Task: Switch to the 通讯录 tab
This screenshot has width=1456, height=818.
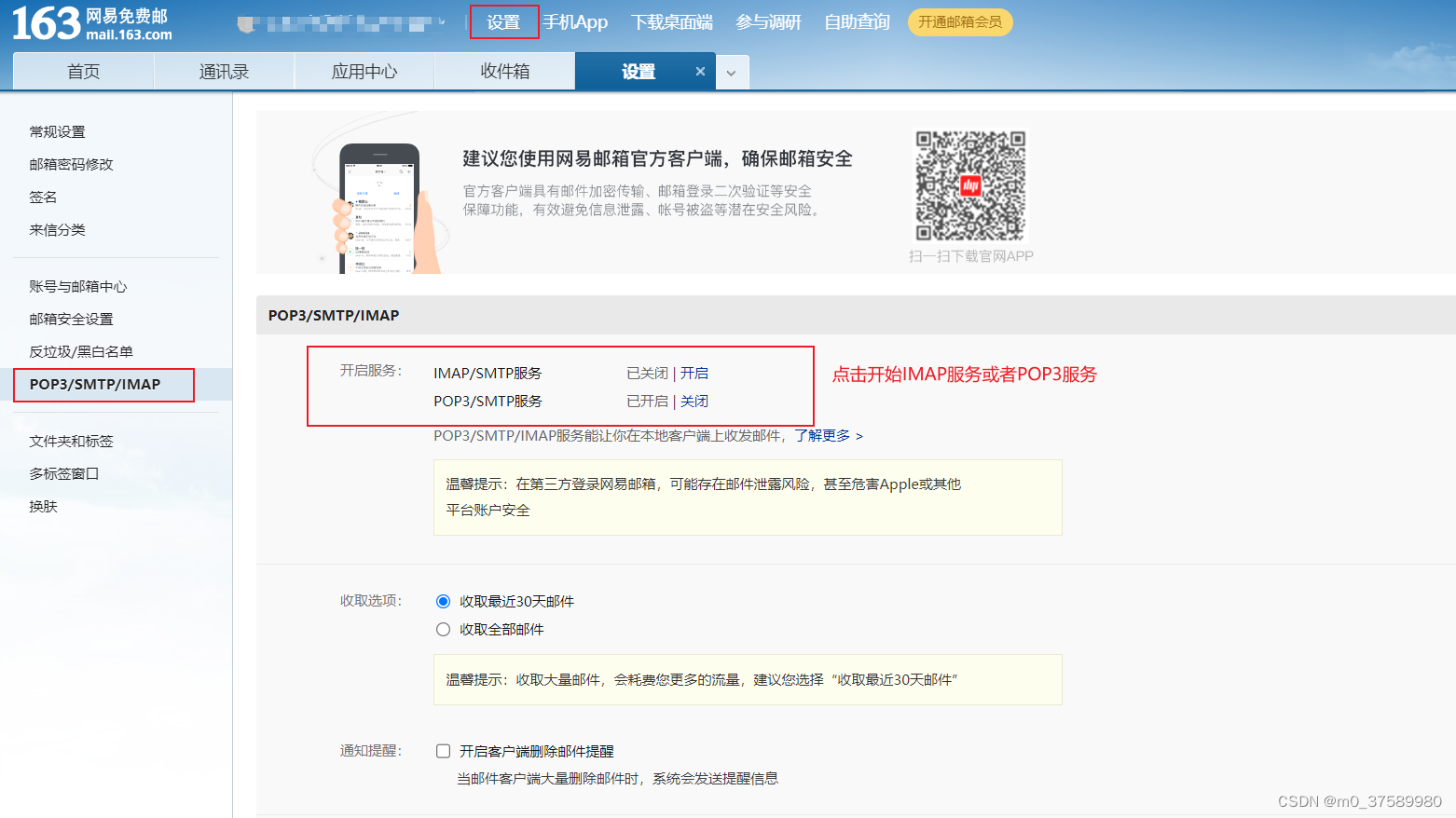Action: [x=224, y=71]
